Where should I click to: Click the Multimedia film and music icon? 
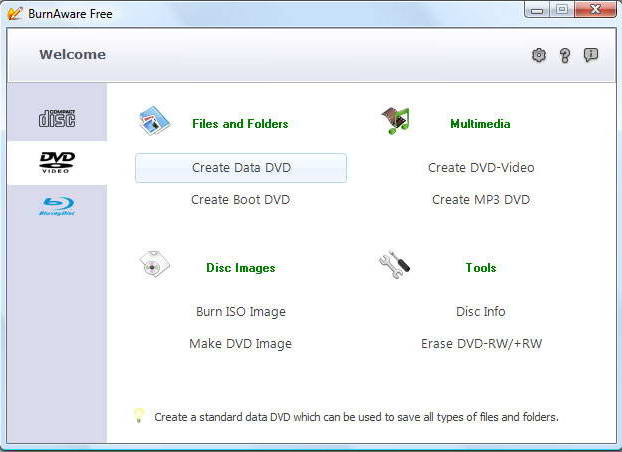(395, 120)
